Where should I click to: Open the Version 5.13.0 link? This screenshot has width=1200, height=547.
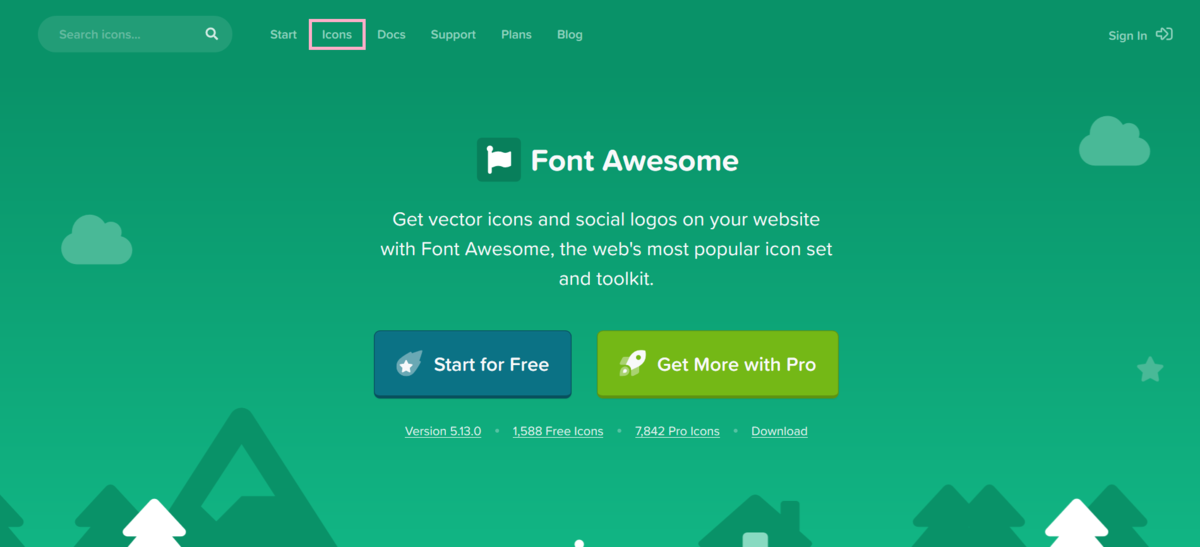(443, 432)
